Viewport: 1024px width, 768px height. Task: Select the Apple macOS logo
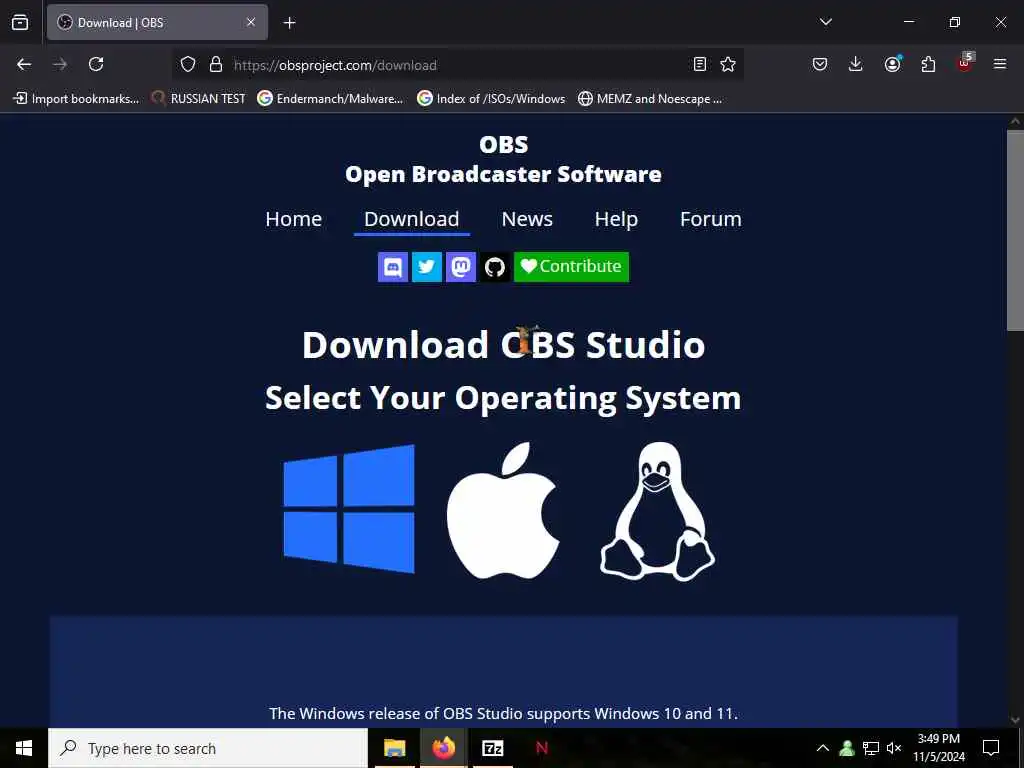click(x=503, y=510)
